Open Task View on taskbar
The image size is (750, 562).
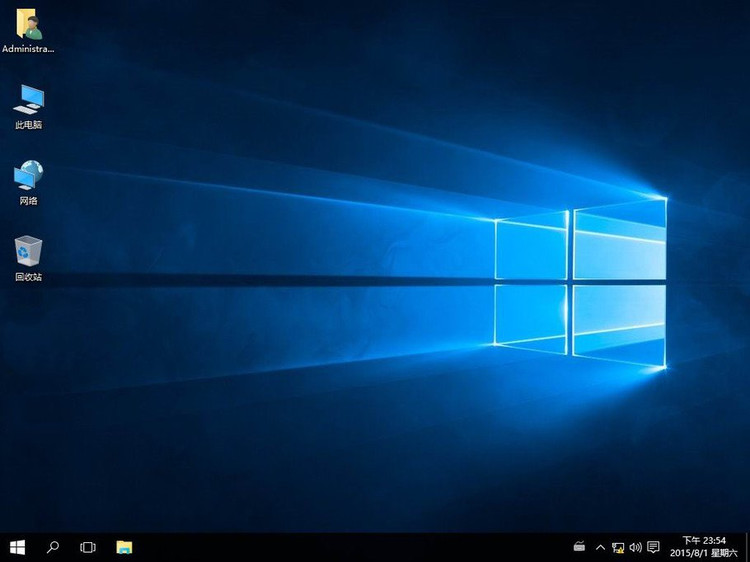pyautogui.click(x=88, y=547)
